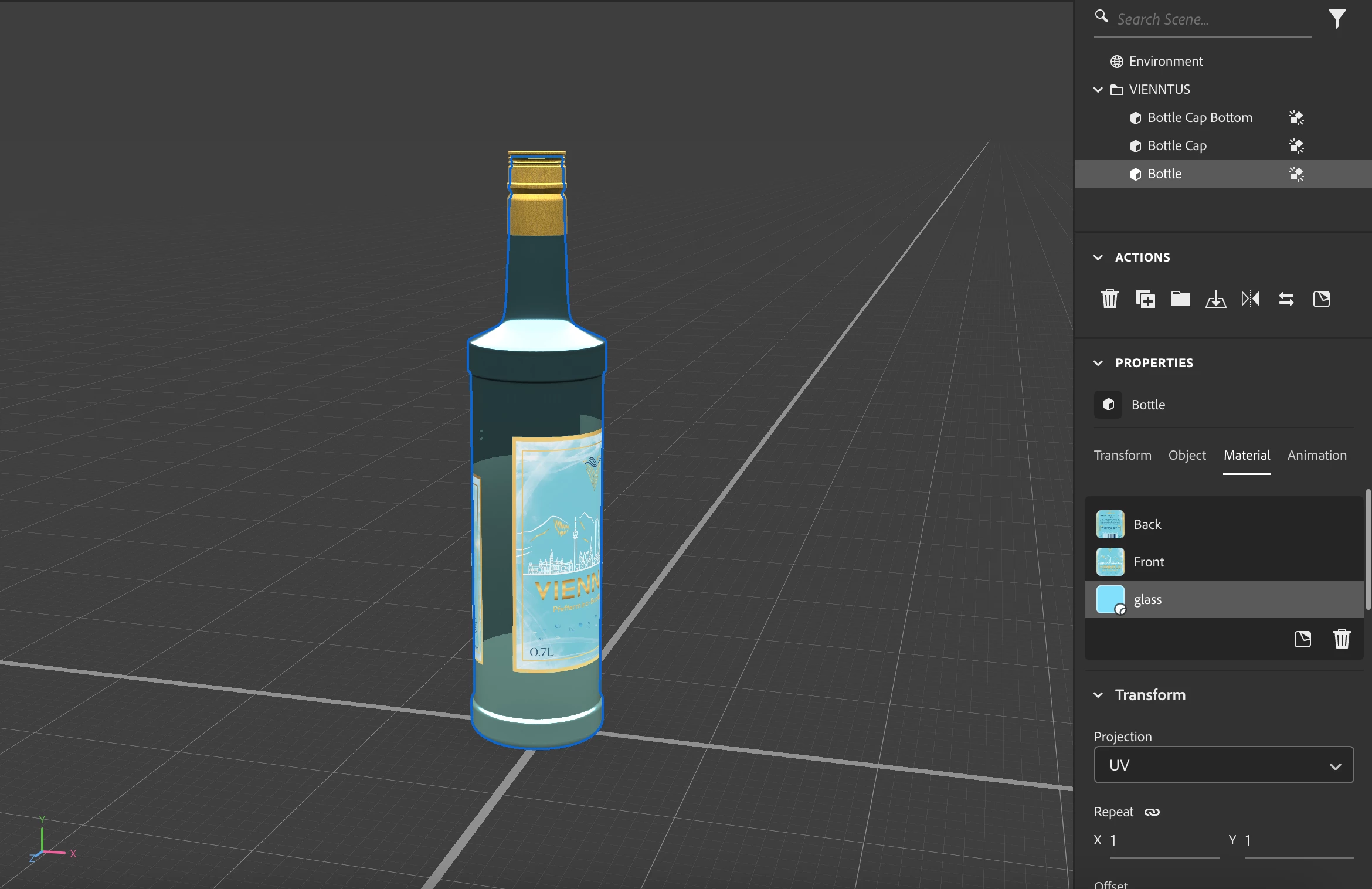Toggle the magic wand icon beside Bottle Cap
The height and width of the screenshot is (889, 1372).
(1296, 146)
